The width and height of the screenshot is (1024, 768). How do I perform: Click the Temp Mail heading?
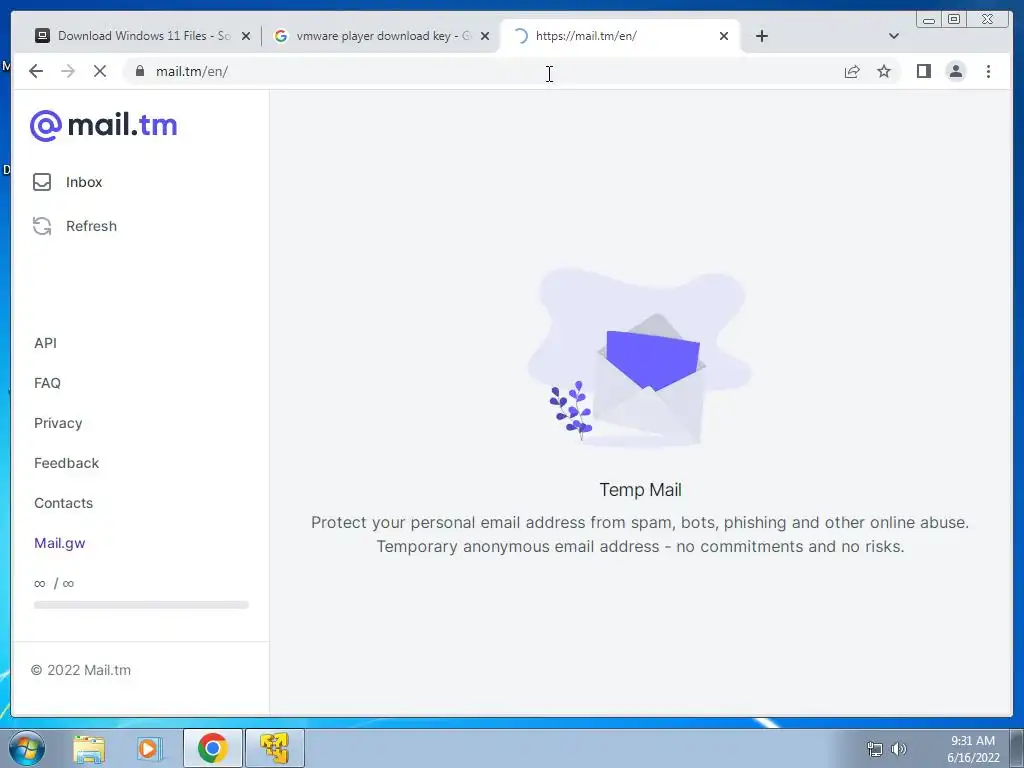(x=640, y=490)
